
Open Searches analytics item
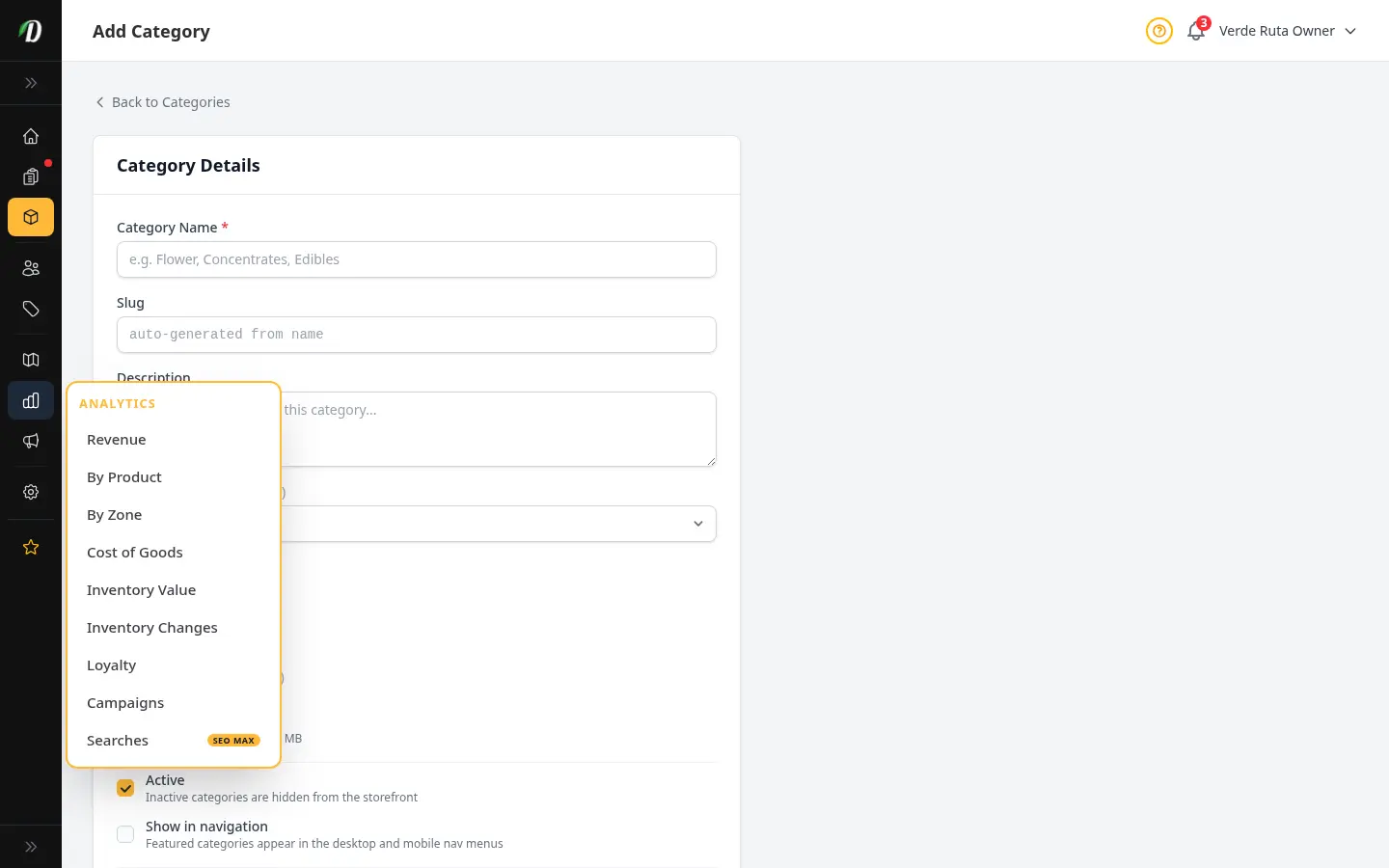coord(174,741)
